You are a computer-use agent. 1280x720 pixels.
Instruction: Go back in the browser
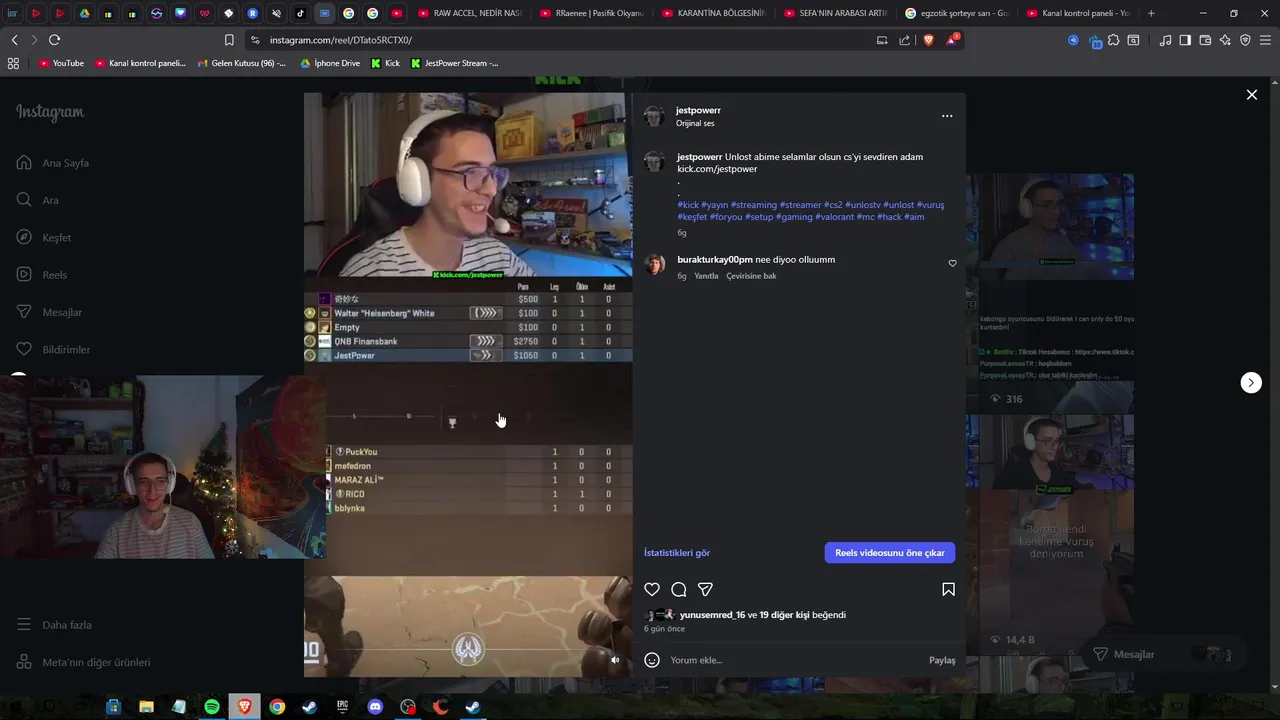[x=14, y=40]
